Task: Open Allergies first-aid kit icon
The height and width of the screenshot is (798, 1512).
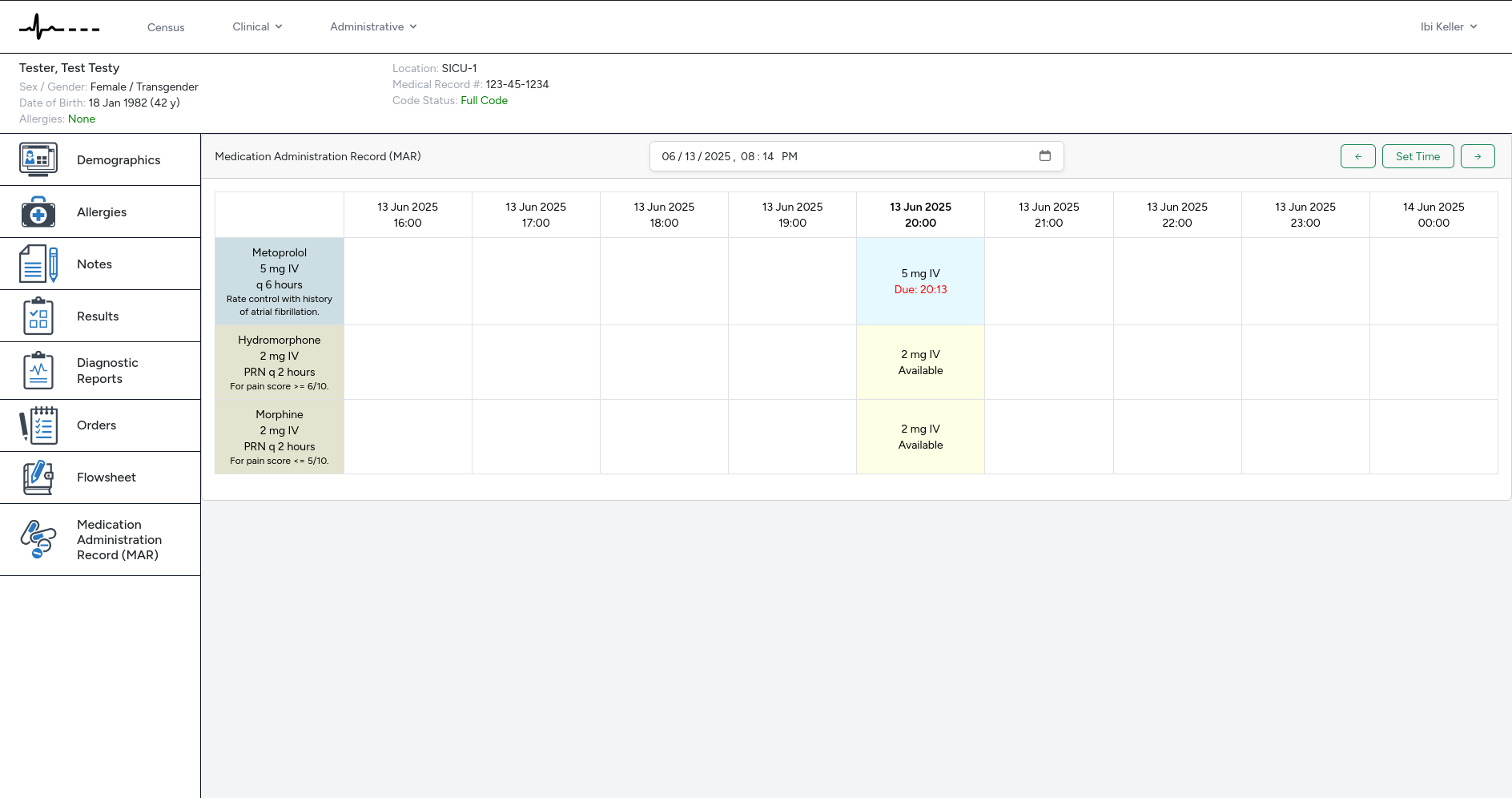Action: [38, 212]
